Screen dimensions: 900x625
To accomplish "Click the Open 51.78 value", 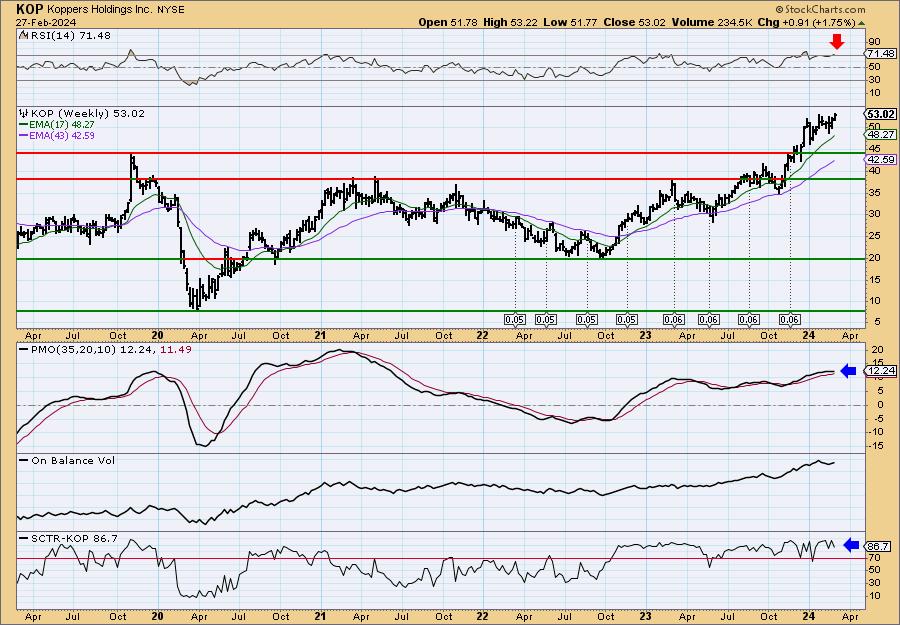I will point(446,22).
